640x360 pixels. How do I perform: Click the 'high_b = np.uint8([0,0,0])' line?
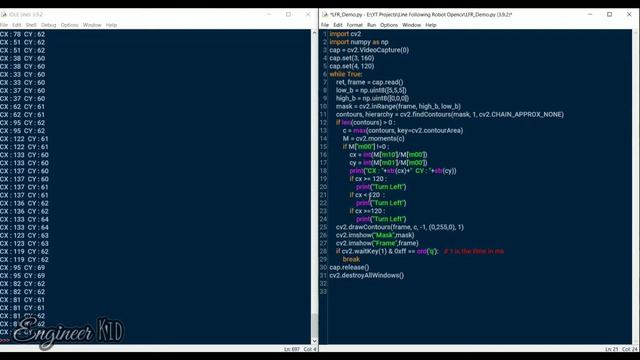[x=372, y=98]
